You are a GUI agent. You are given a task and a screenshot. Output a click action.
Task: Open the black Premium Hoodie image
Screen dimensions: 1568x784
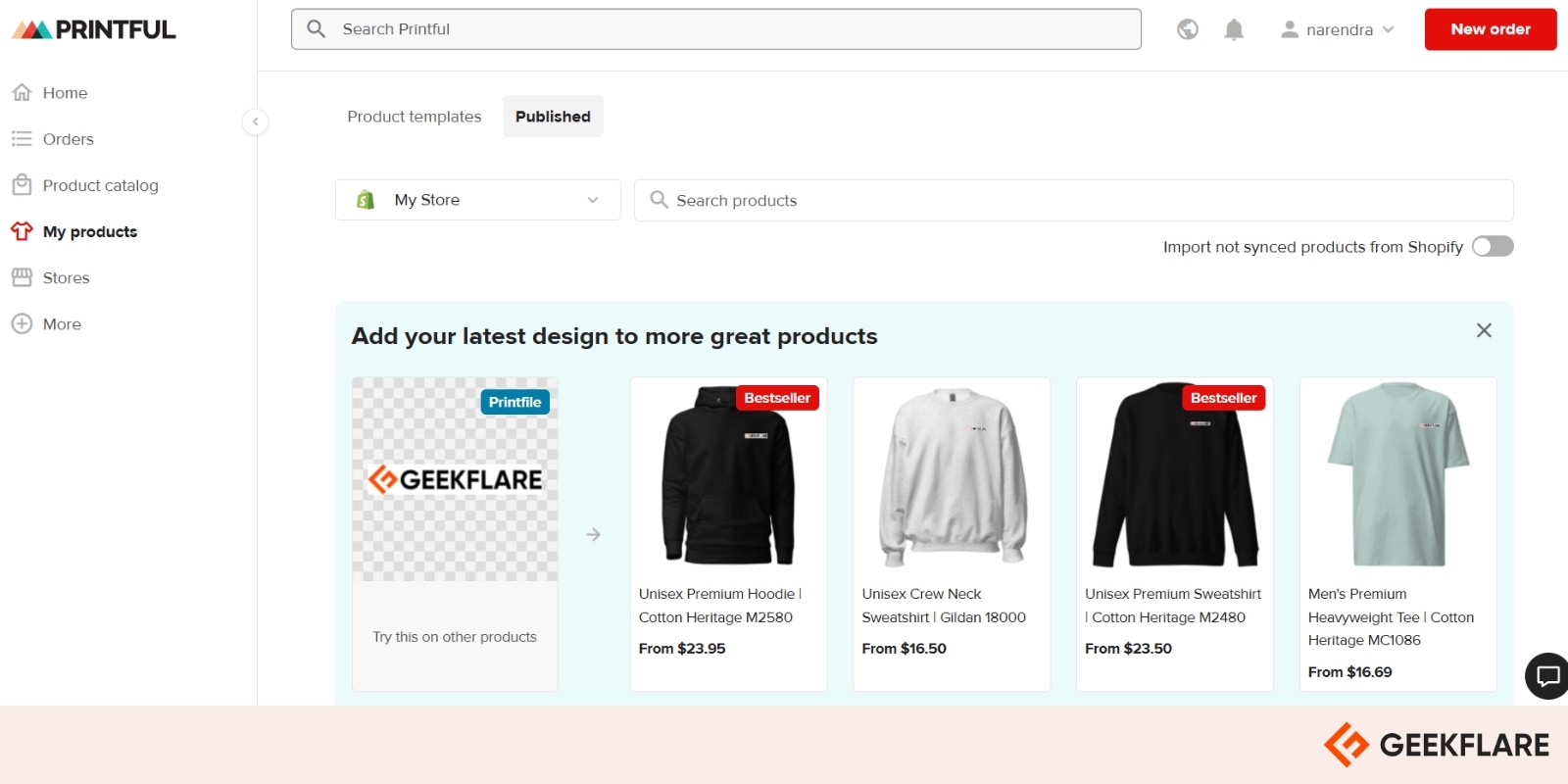pyautogui.click(x=728, y=475)
